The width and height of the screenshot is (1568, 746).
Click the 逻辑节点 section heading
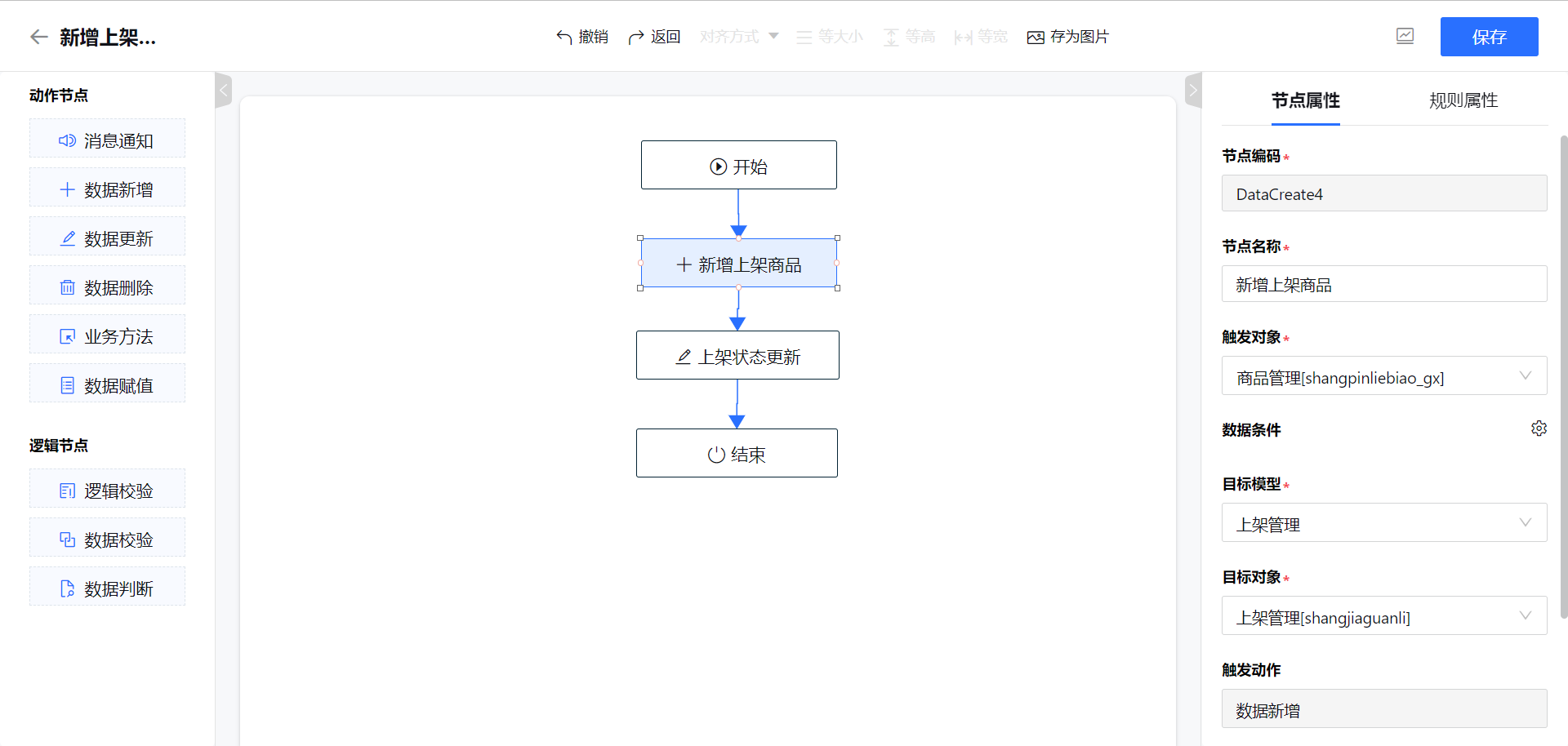[59, 446]
